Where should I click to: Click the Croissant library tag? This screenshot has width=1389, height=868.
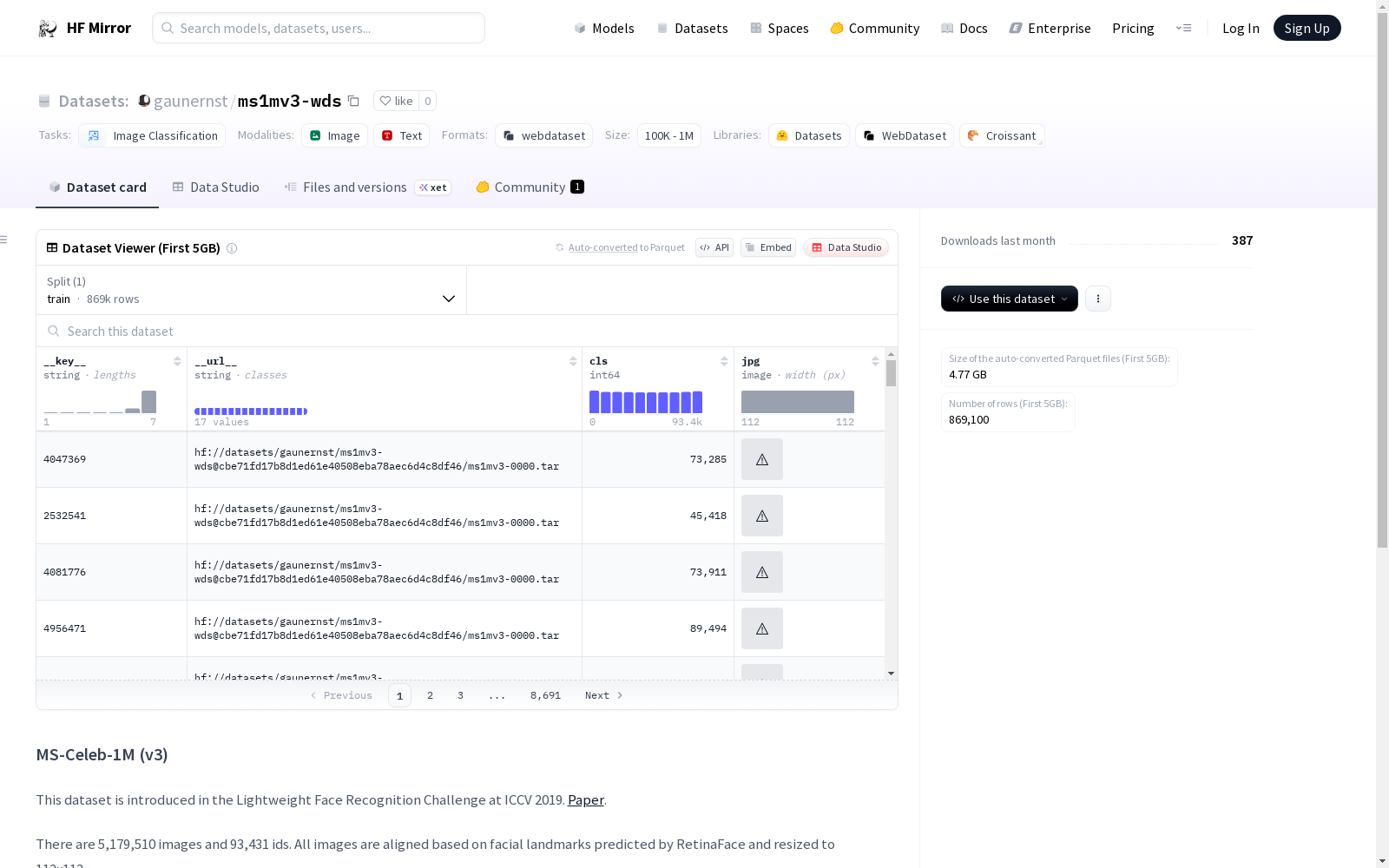[1002, 135]
